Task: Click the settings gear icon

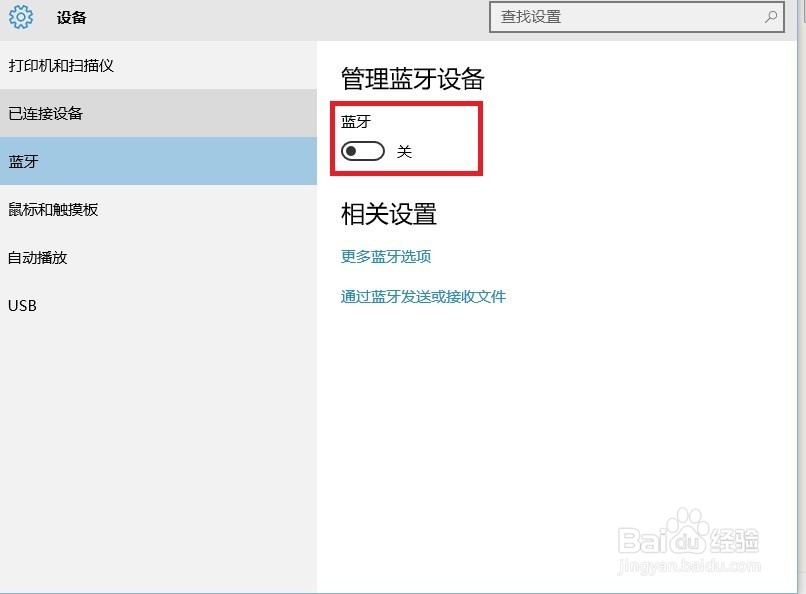Action: 21,16
